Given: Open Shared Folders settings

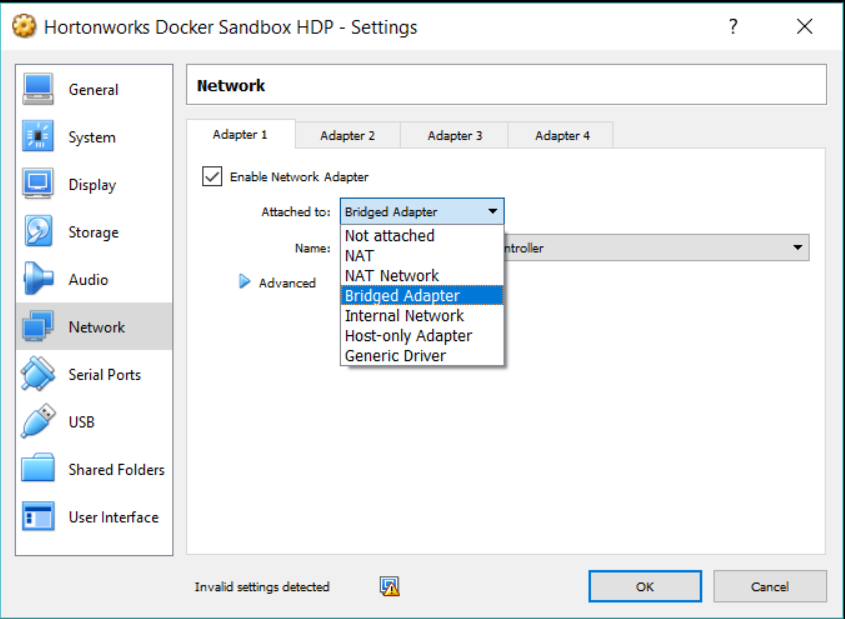Looking at the screenshot, I should point(38,469).
